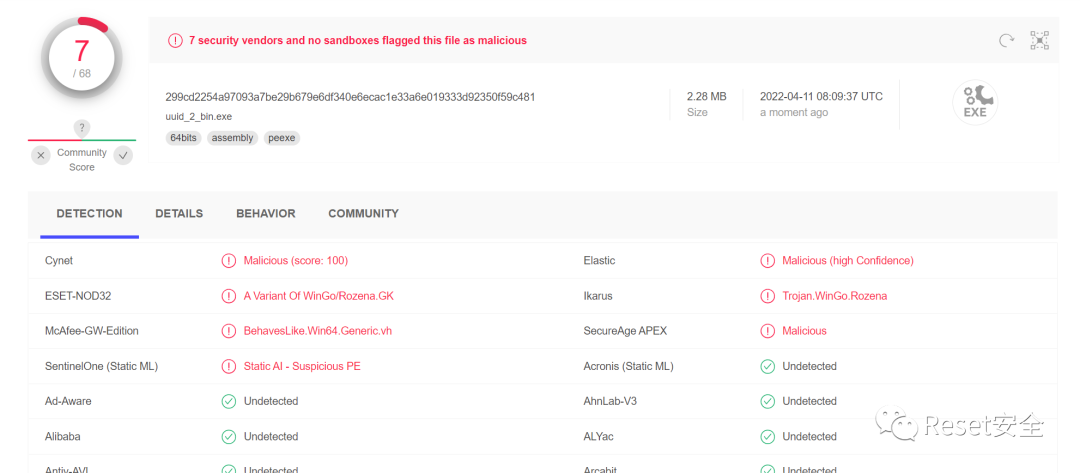
Task: Open the similarity graph icon
Action: coord(1039,41)
